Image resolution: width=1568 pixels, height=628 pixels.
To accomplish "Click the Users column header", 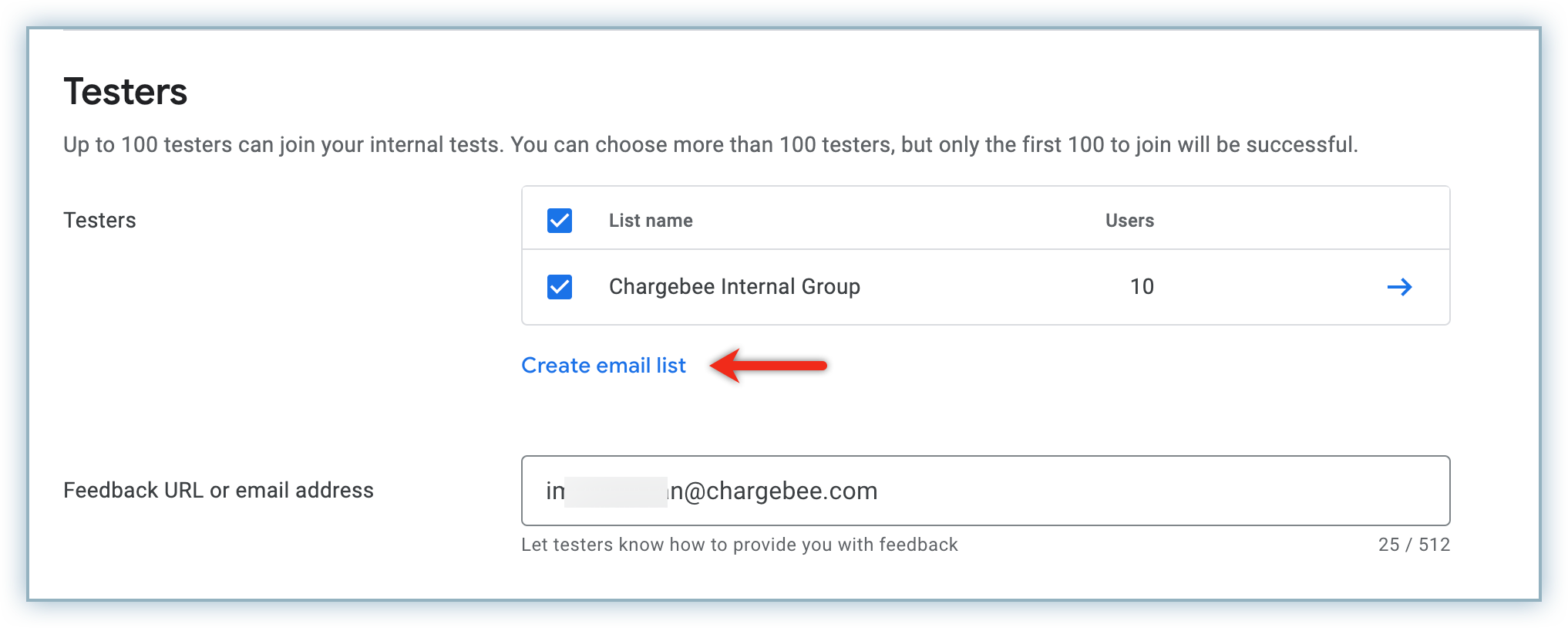I will [x=1129, y=221].
